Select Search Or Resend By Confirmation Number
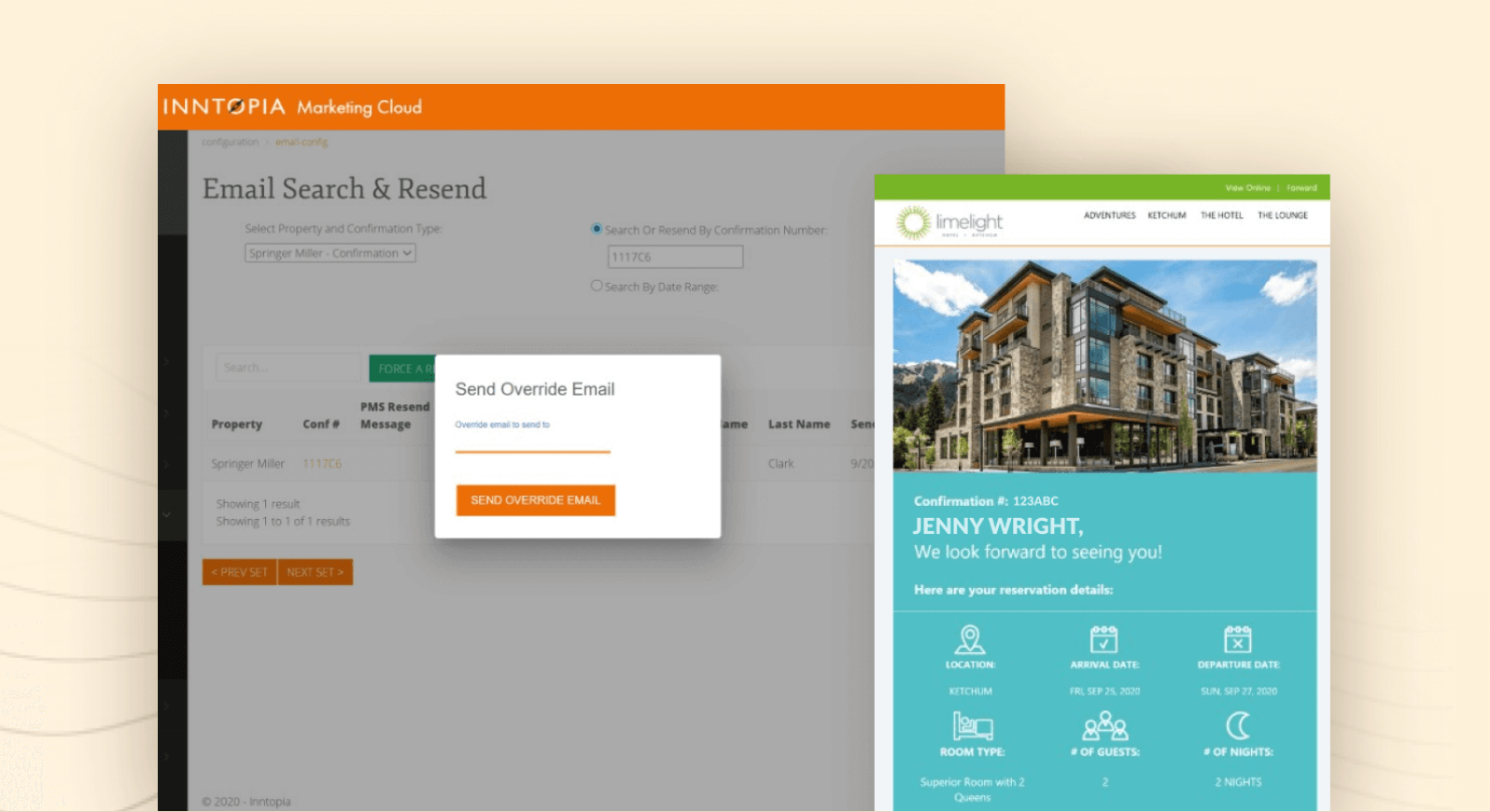Screen dimensions: 1490x812 [597, 229]
